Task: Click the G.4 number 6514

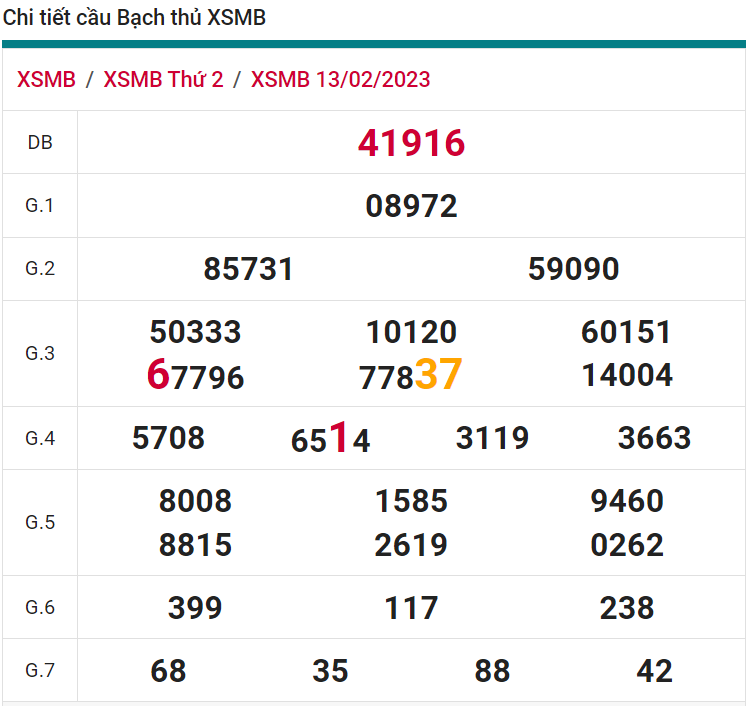Action: coord(330,439)
